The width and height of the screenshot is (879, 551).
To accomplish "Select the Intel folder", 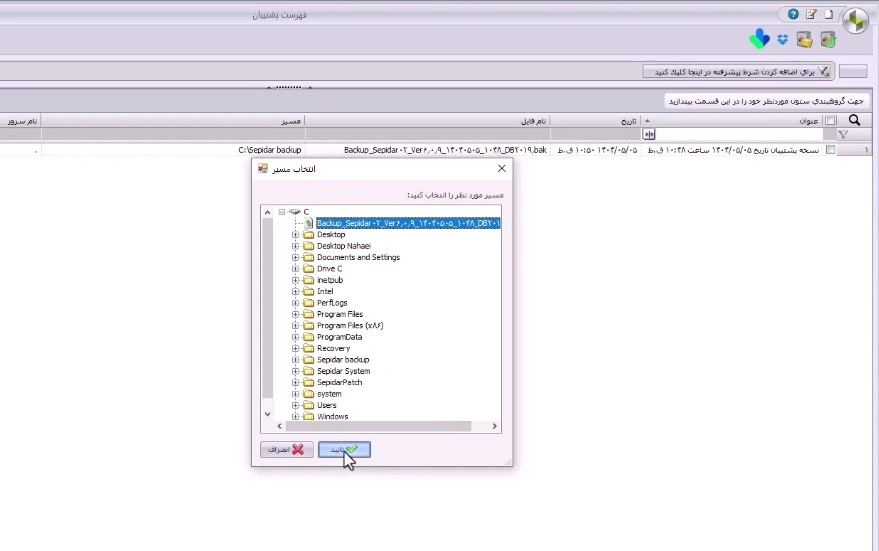I will (x=325, y=291).
